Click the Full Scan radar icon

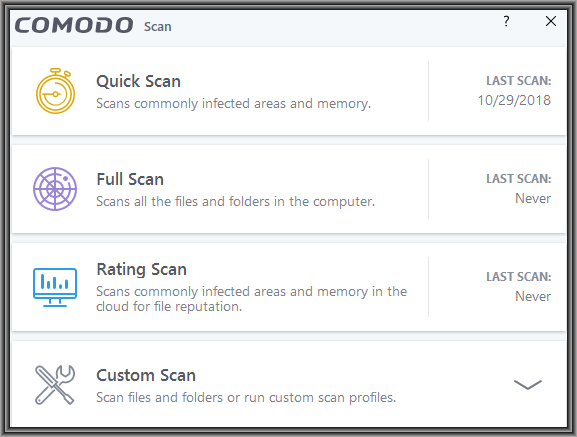coord(55,189)
